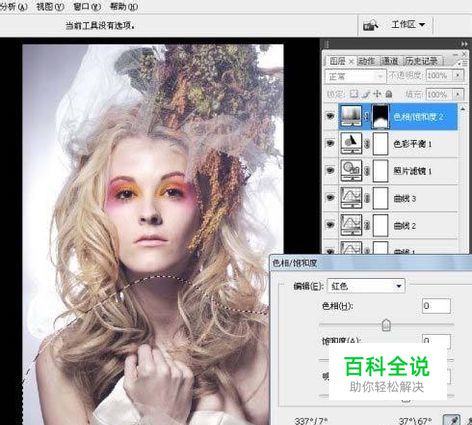Screen dimensions: 472x425
Task: Click the mask link icon on 曲线 2
Action: pos(367,226)
